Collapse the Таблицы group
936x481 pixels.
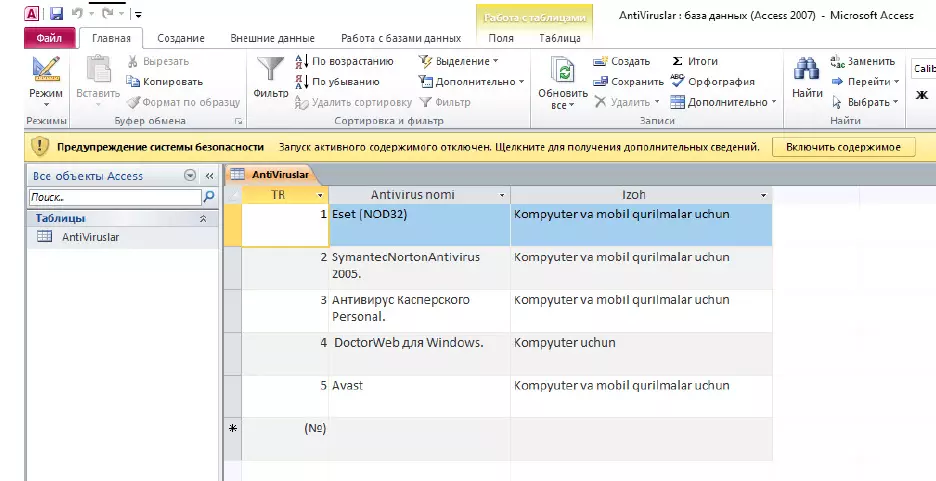point(203,219)
